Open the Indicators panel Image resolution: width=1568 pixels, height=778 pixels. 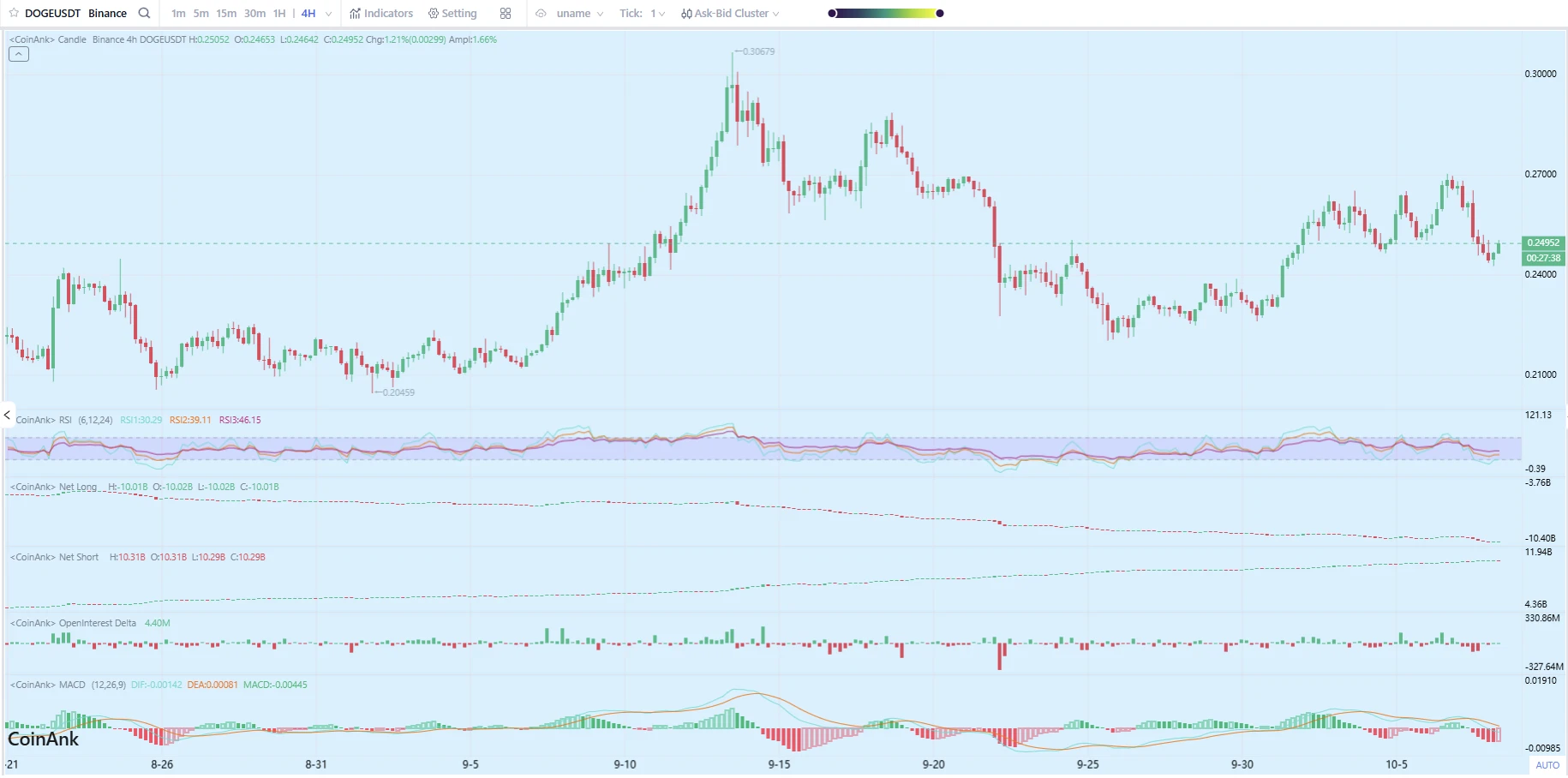coord(381,14)
